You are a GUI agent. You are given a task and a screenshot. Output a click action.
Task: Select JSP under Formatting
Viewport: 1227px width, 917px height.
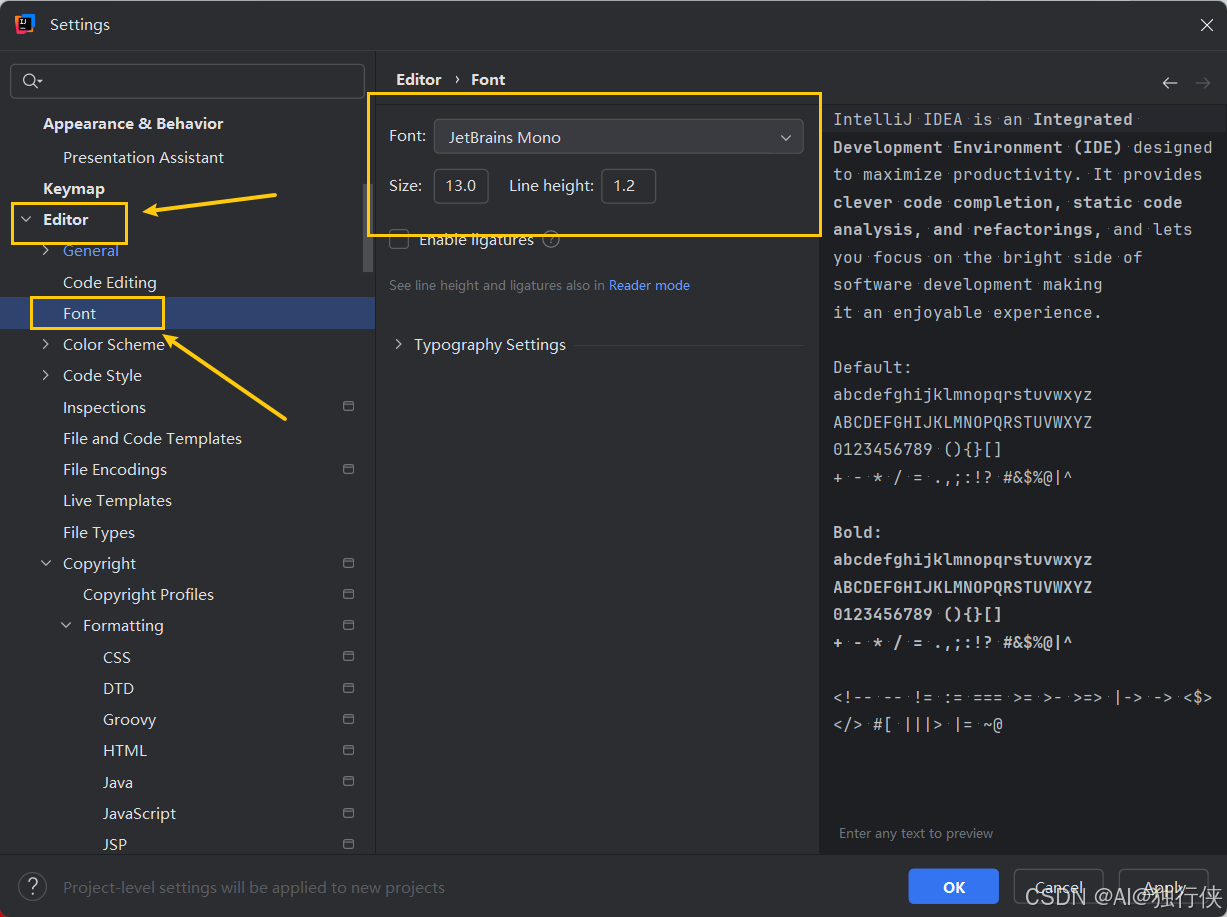pos(115,844)
